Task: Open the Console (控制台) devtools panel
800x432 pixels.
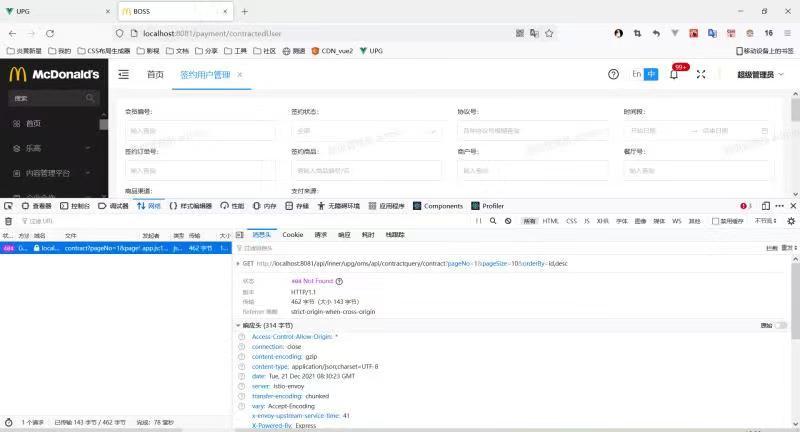Action: 75,206
